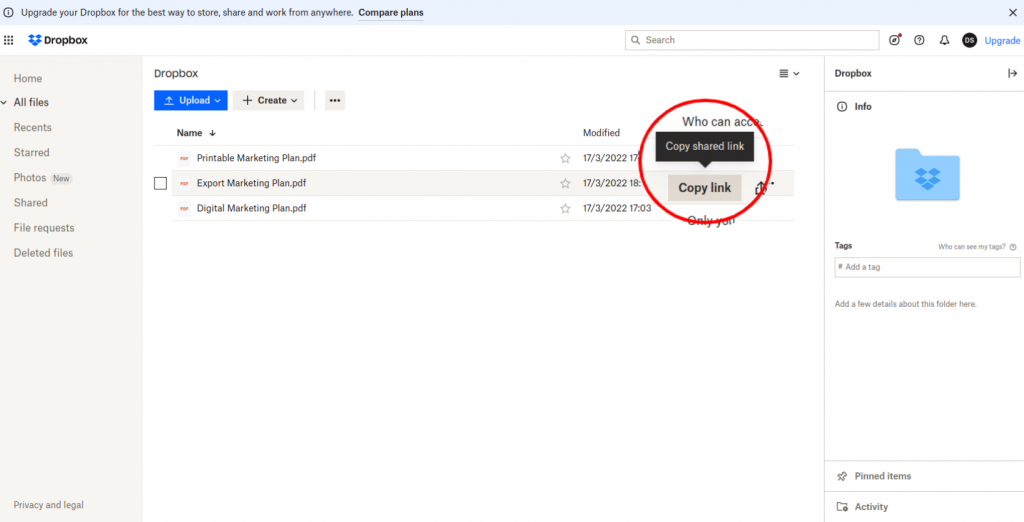
Task: Open the Compare plans link
Action: (x=392, y=12)
